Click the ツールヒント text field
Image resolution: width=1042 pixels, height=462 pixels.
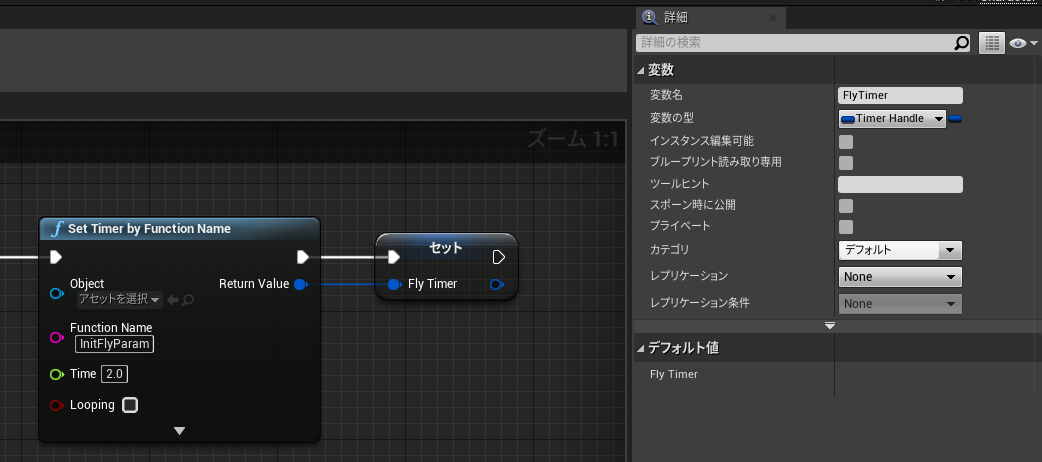pyautogui.click(x=900, y=184)
